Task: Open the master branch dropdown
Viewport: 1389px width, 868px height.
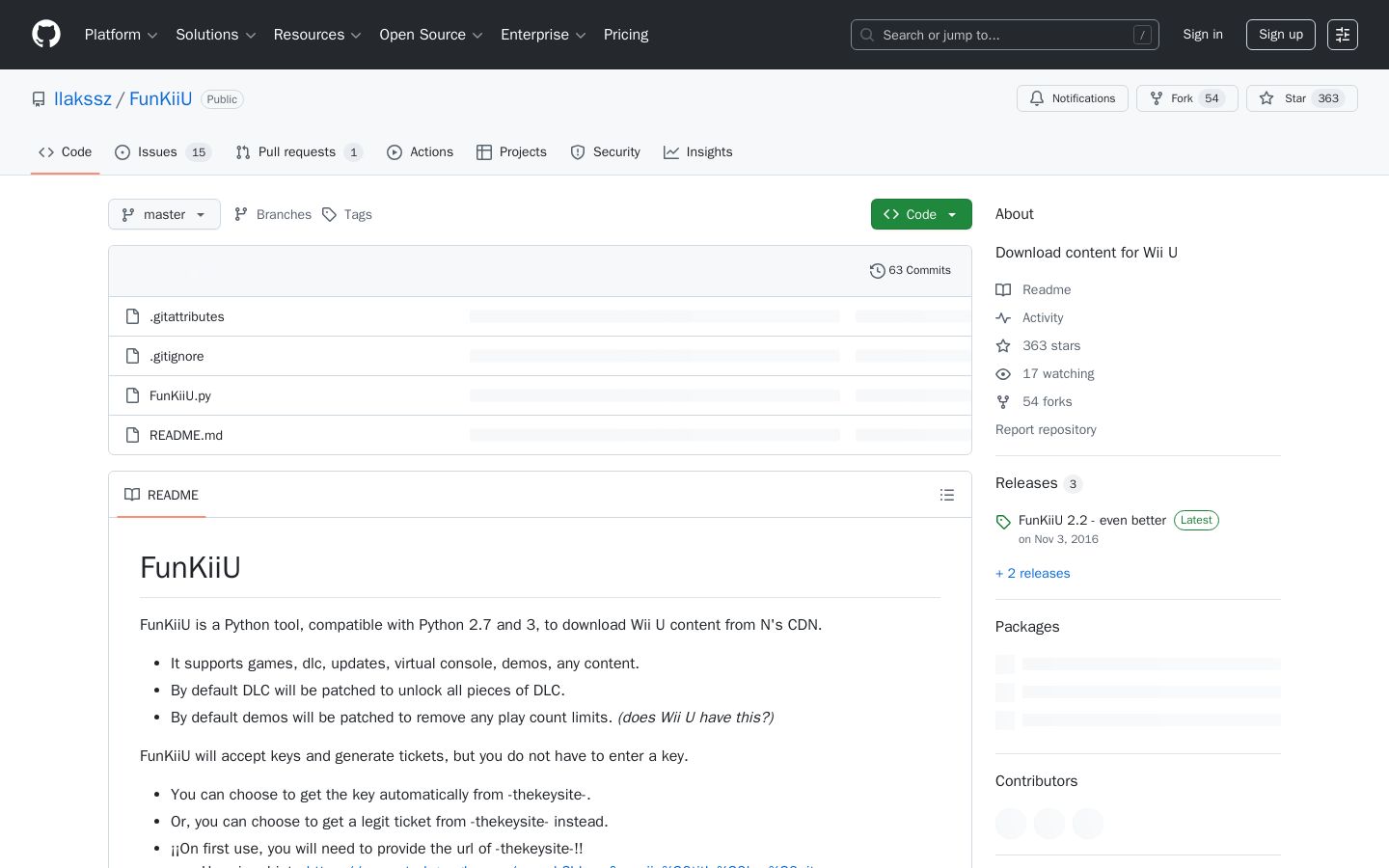Action: point(164,214)
